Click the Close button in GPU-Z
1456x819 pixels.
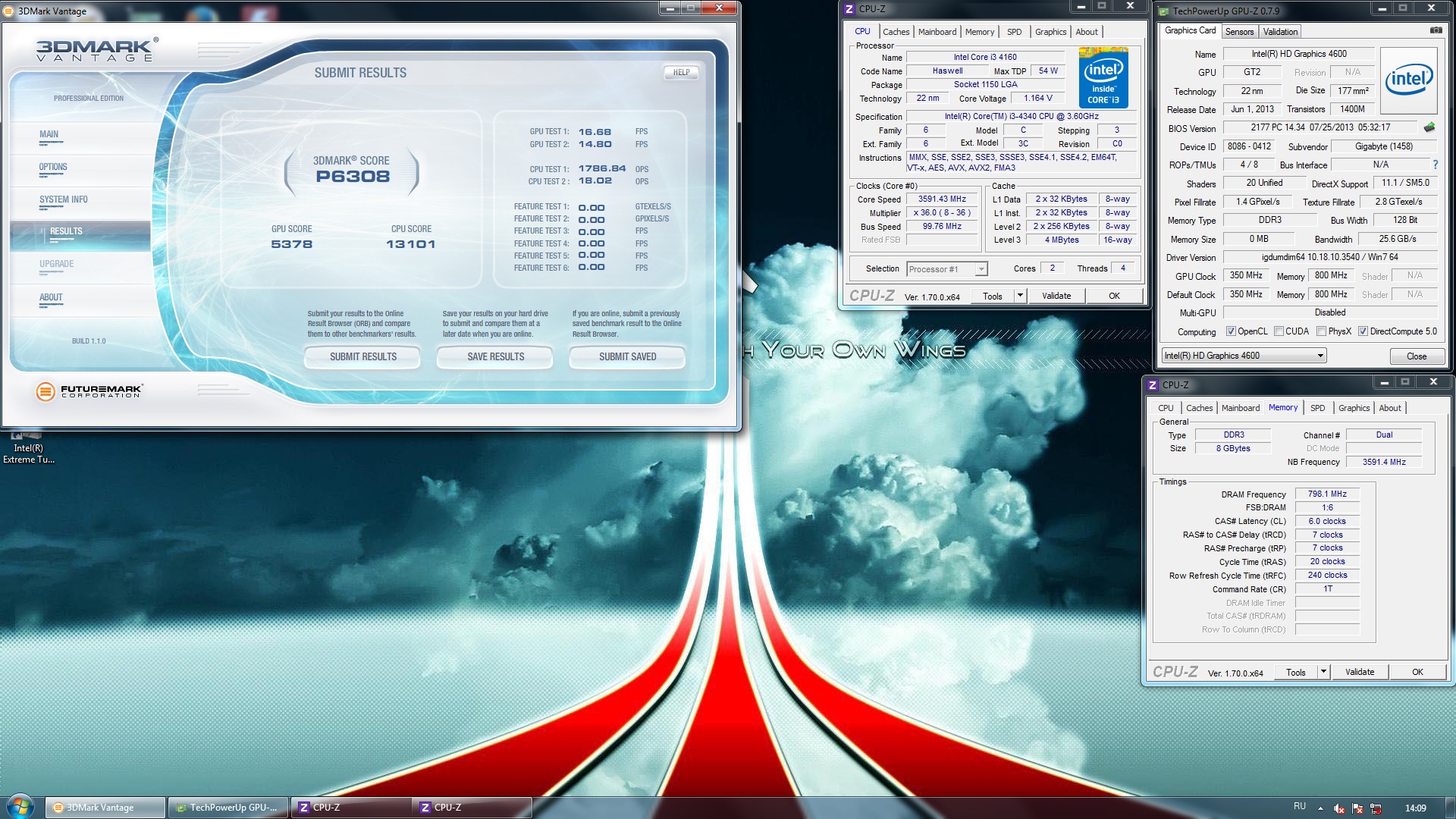pos(1417,356)
